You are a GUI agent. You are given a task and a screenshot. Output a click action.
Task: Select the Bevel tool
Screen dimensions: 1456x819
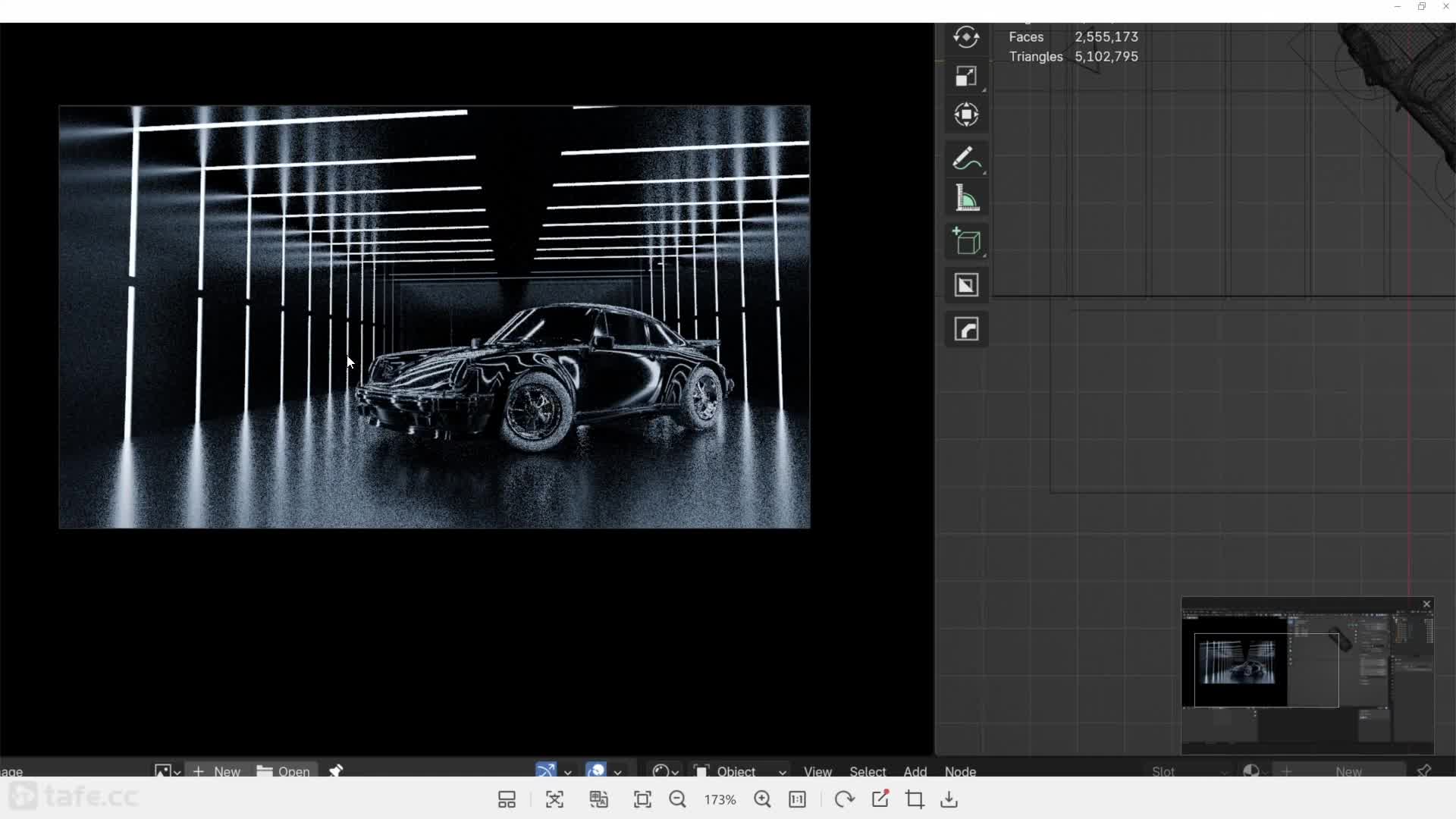pos(966,330)
